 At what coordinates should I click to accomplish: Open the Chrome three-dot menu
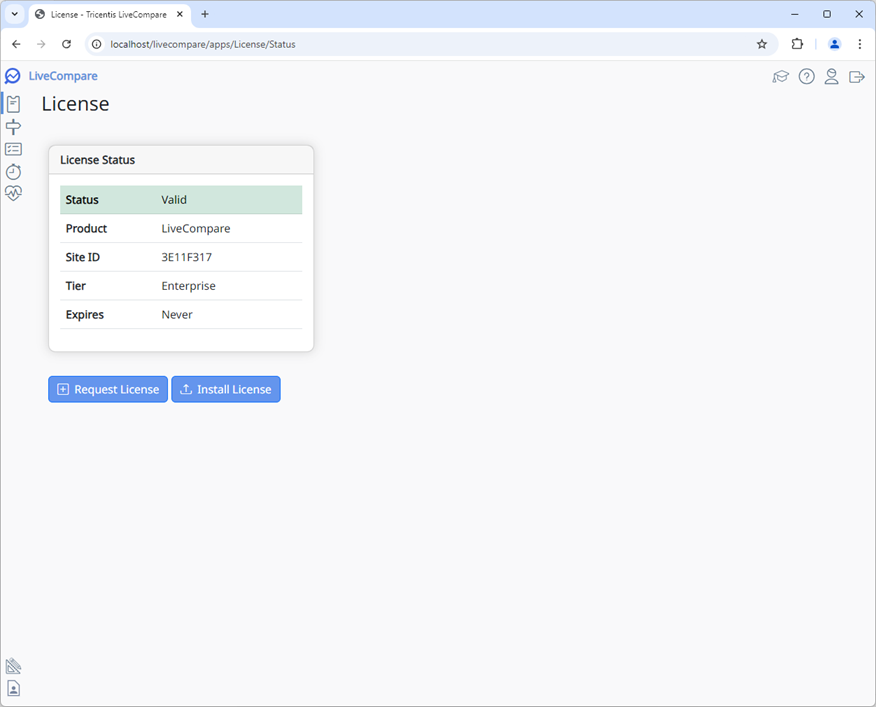tap(860, 44)
